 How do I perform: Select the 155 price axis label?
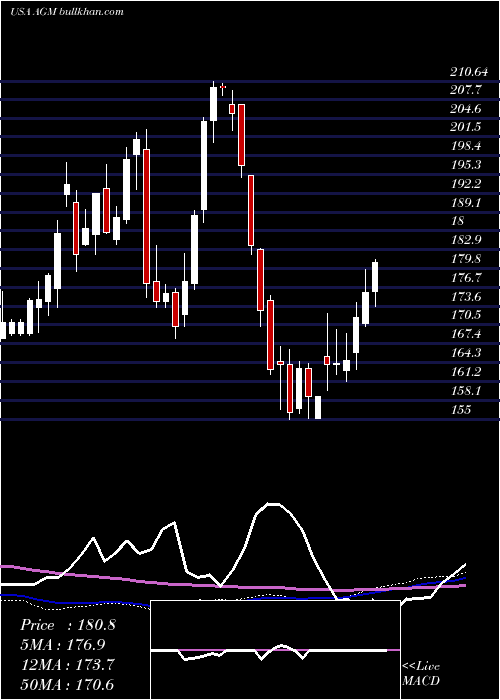[x=461, y=409]
